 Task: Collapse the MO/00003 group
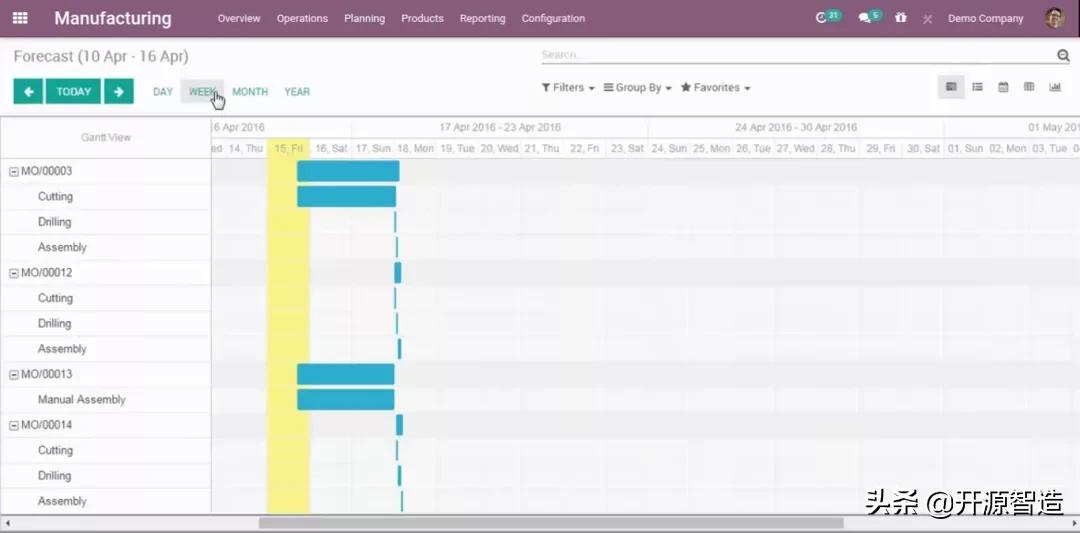coord(13,171)
